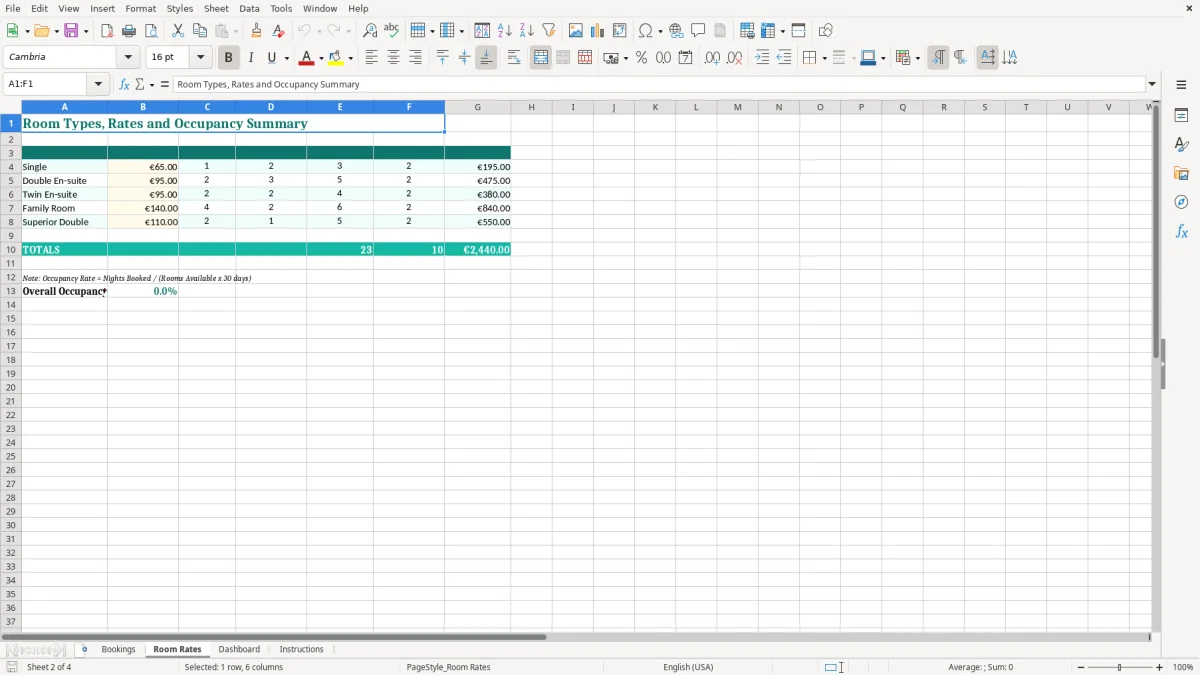Toggle print preview
The height and width of the screenshot is (675, 1200).
[x=151, y=31]
